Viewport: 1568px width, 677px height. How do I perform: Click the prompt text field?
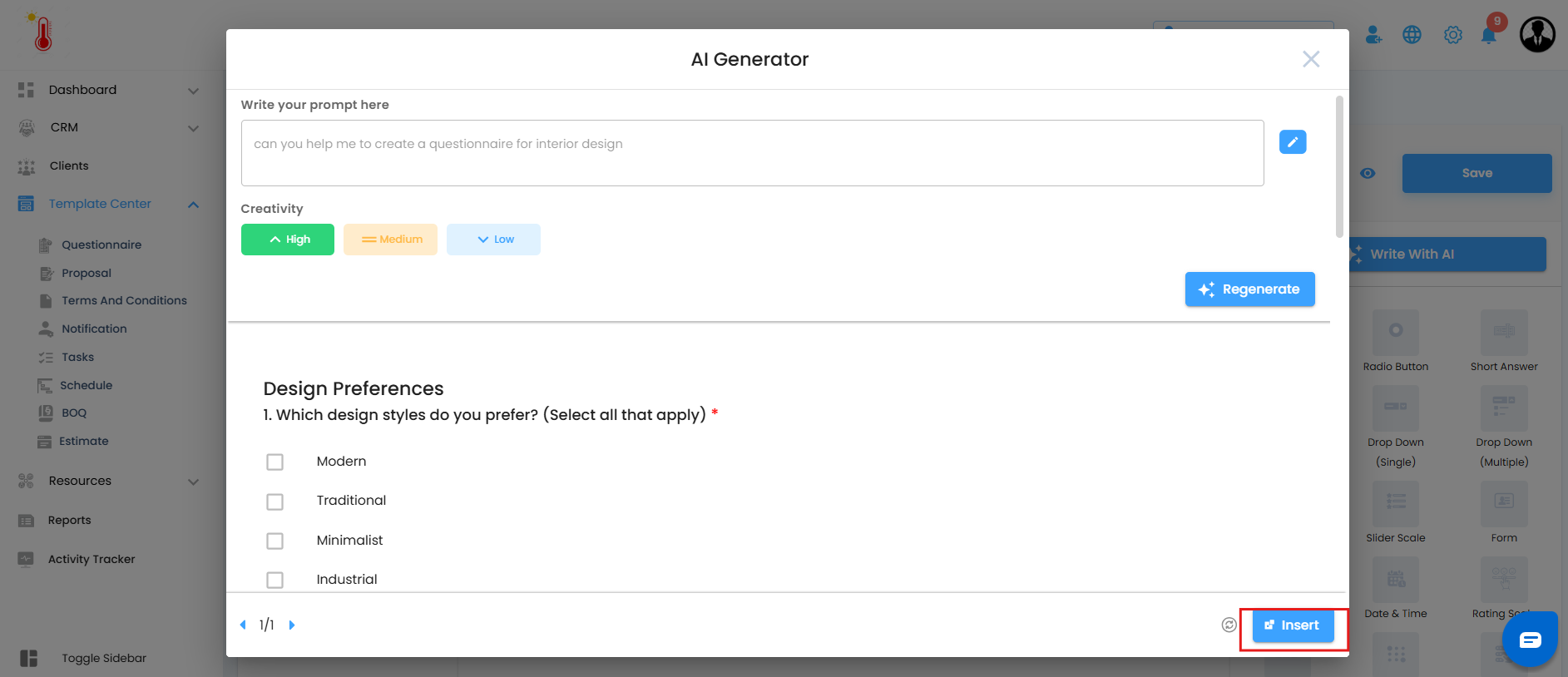click(752, 153)
